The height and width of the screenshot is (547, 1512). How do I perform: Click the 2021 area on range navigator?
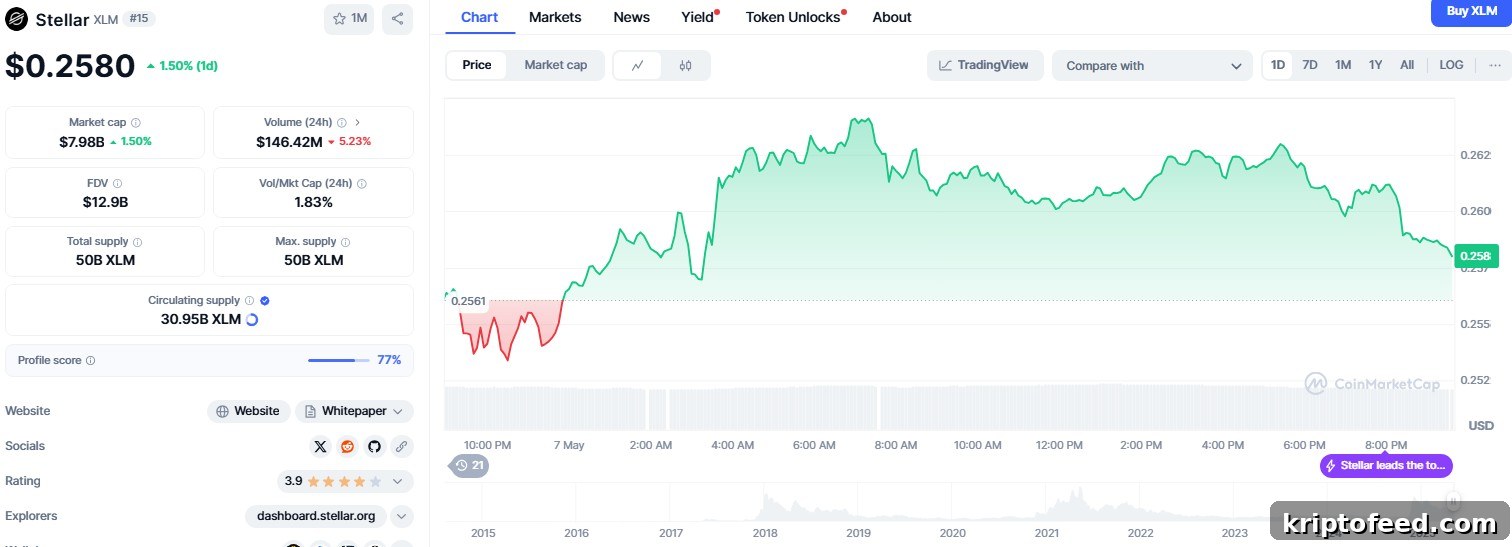pos(1047,533)
